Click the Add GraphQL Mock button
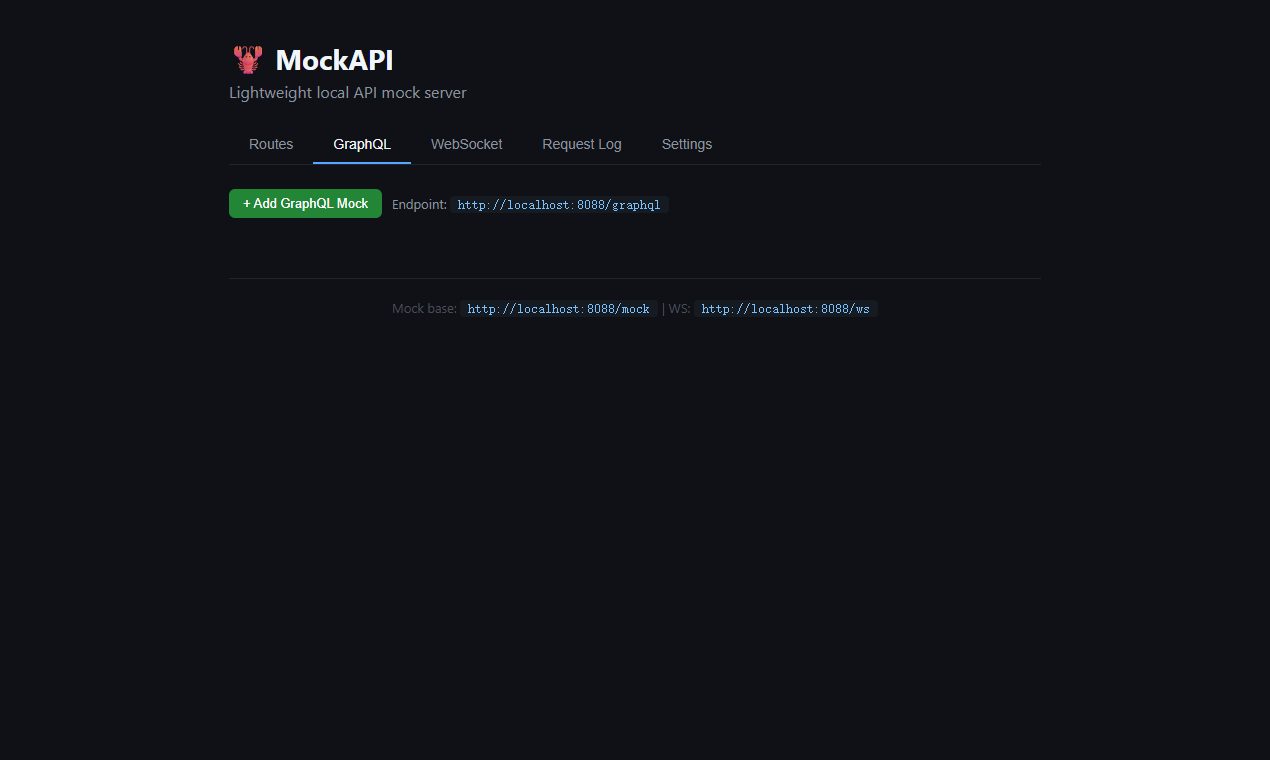Image resolution: width=1270 pixels, height=760 pixels. pyautogui.click(x=305, y=203)
